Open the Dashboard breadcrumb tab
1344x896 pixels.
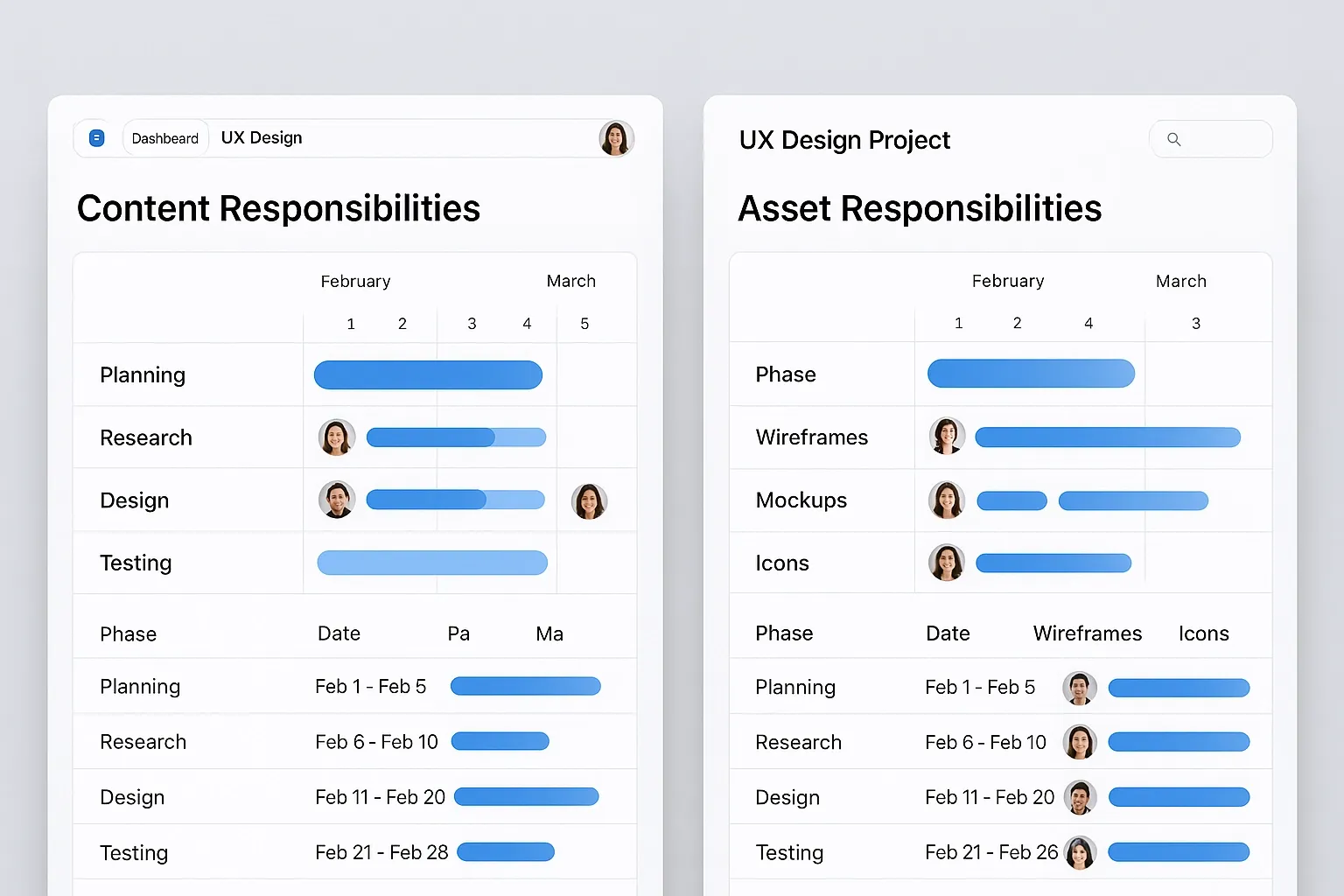coord(165,138)
